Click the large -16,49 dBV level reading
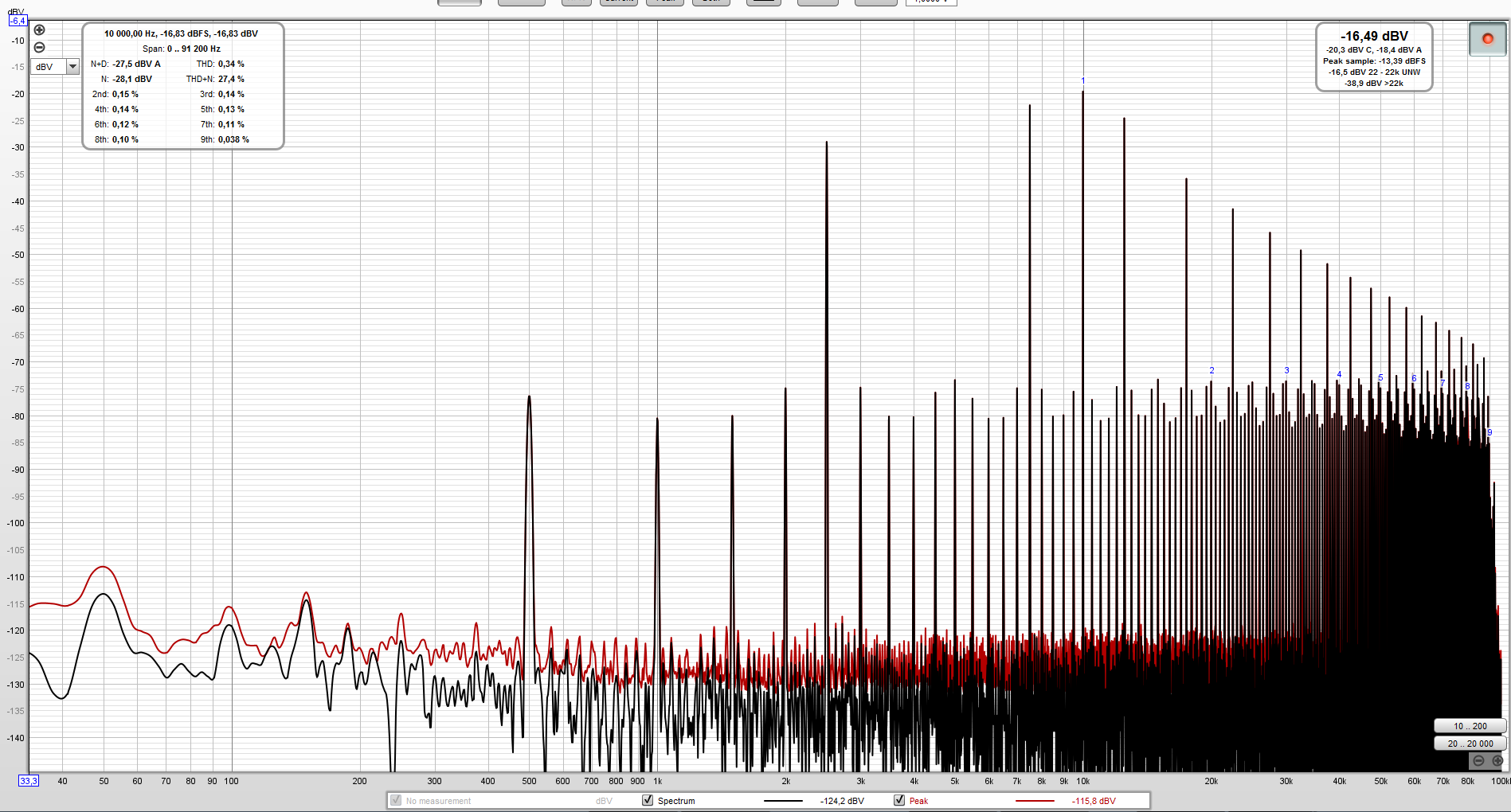 pyautogui.click(x=1374, y=36)
